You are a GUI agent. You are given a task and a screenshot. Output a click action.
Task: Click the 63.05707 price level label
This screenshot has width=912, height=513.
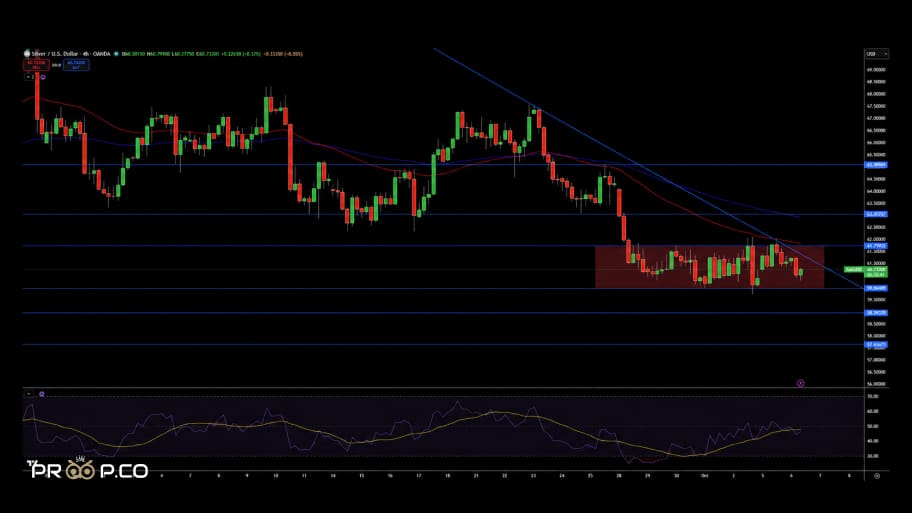tap(877, 214)
